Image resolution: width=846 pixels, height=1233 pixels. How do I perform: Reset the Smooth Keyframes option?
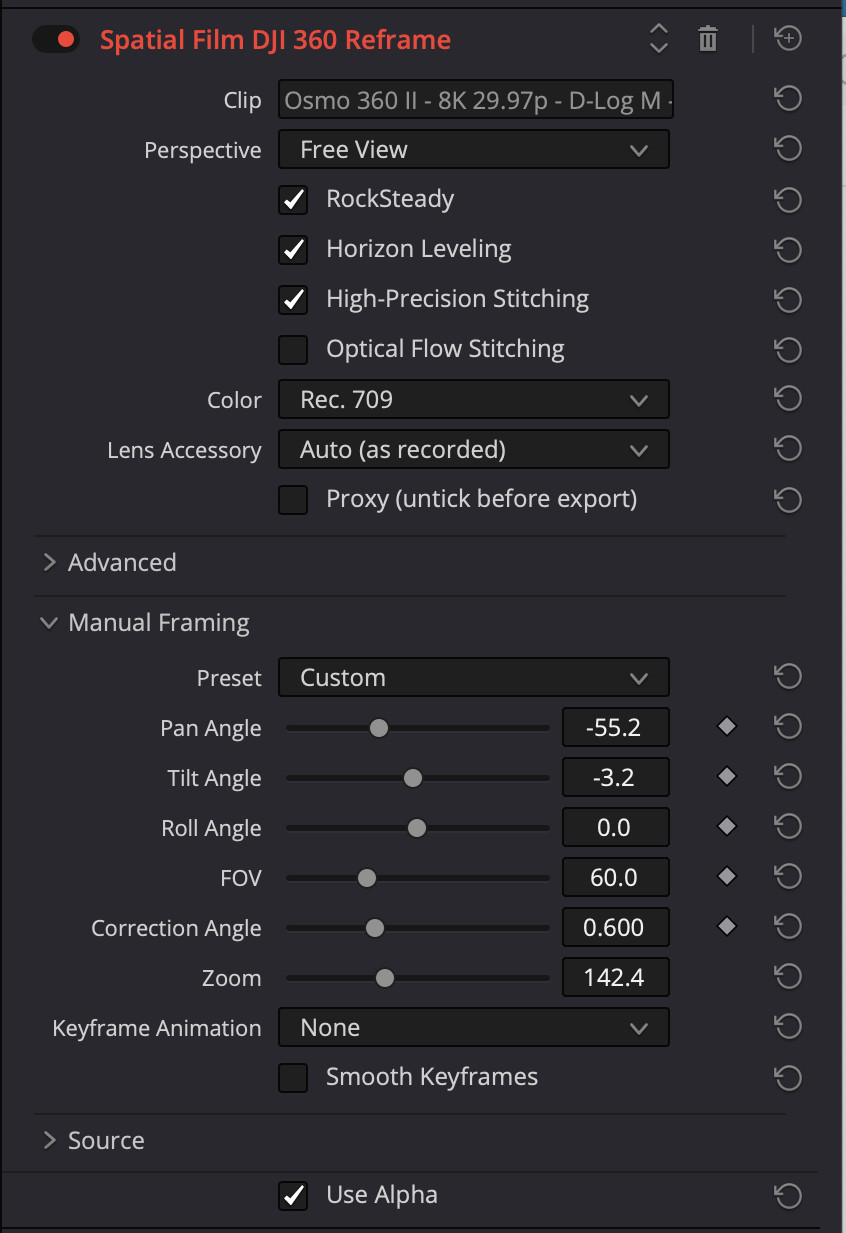point(788,1077)
